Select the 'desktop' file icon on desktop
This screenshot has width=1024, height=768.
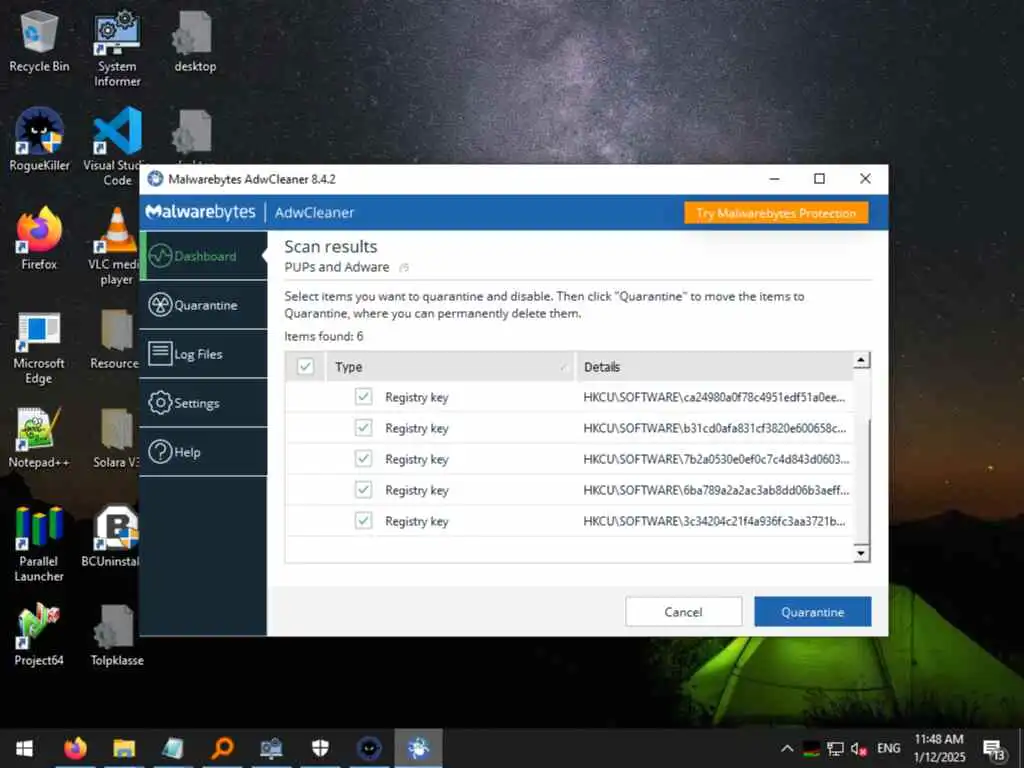[x=195, y=40]
